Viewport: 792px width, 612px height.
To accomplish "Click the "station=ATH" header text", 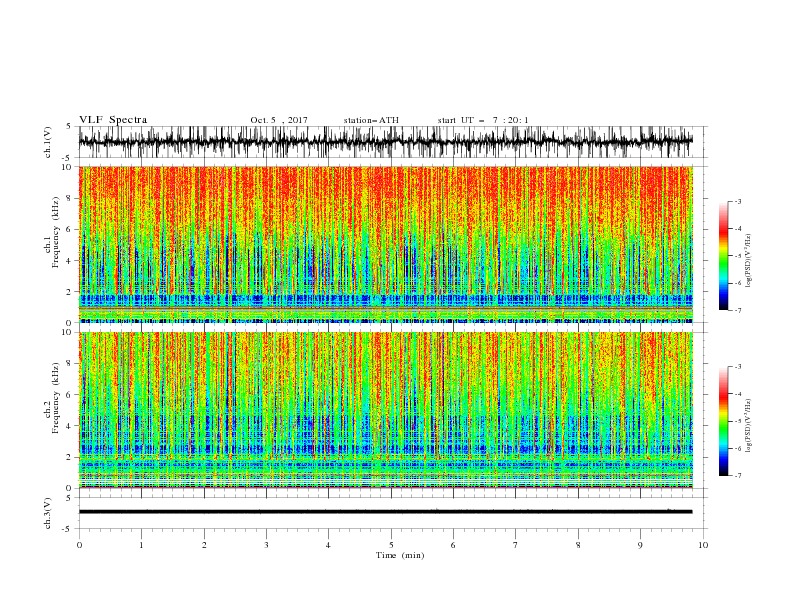I will click(x=371, y=120).
